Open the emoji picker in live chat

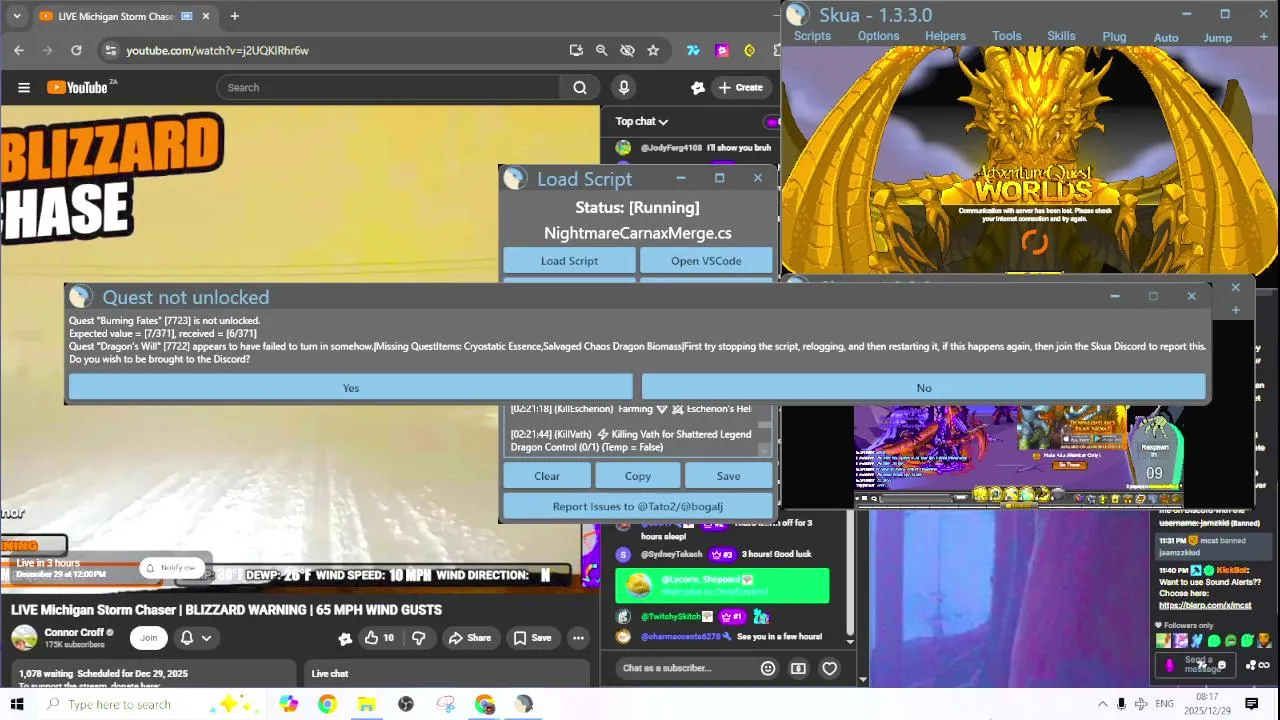[768, 668]
